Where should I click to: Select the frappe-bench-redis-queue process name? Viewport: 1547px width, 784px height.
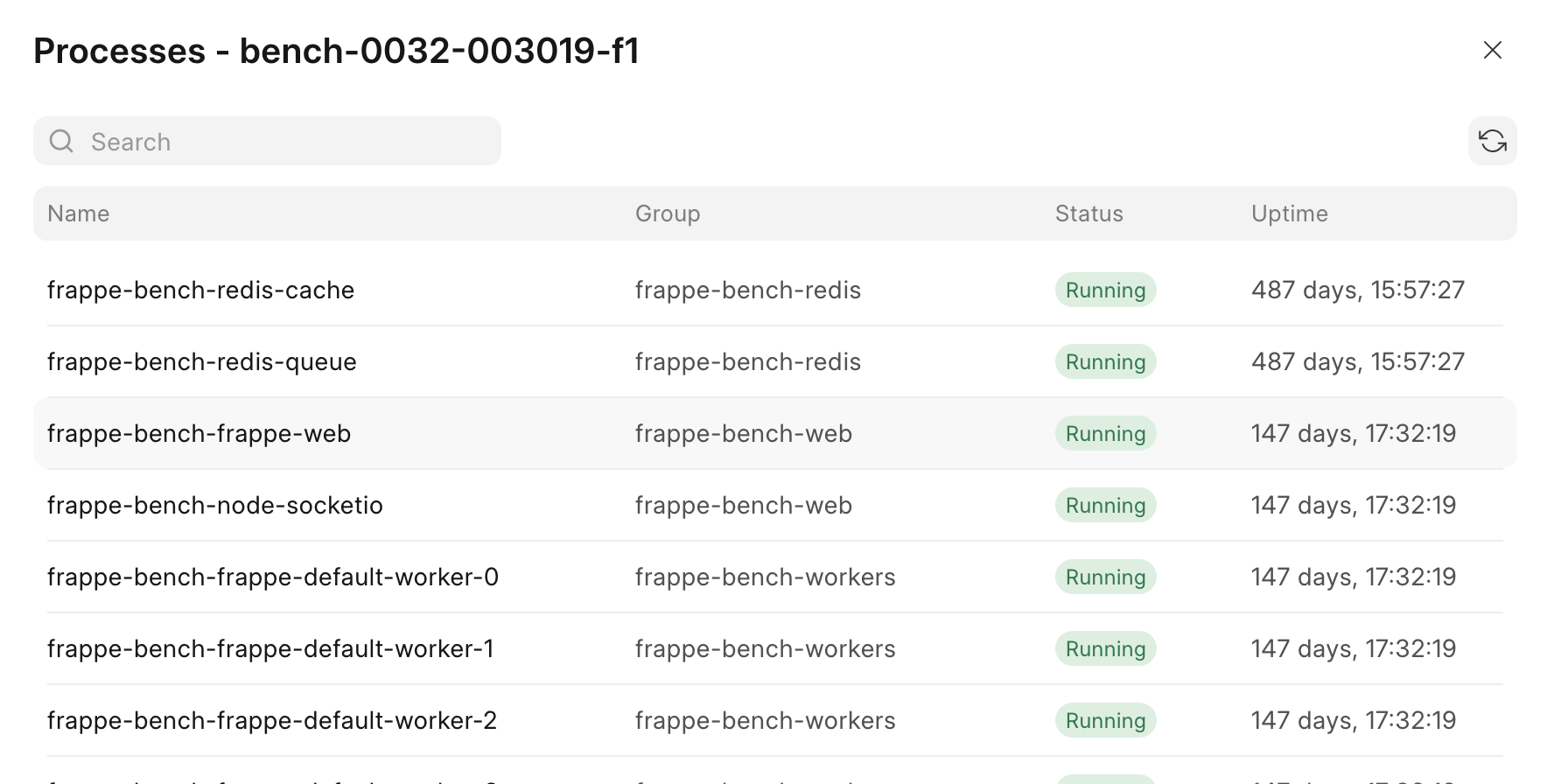[201, 361]
